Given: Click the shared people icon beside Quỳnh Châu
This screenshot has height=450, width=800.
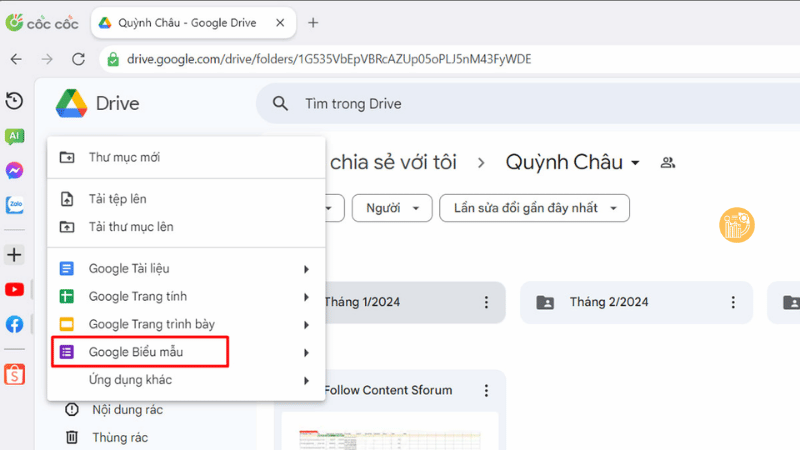Looking at the screenshot, I should (x=667, y=163).
